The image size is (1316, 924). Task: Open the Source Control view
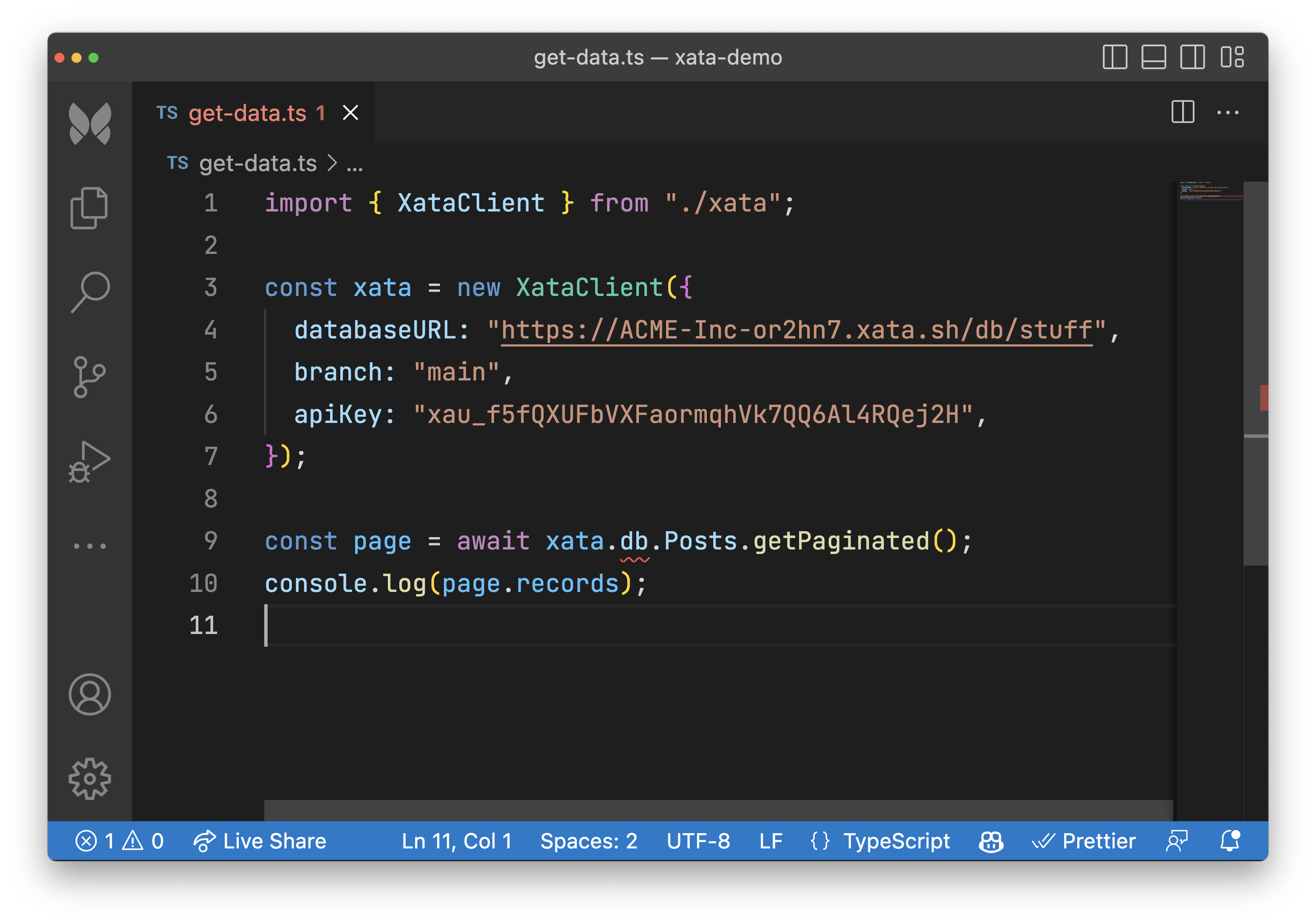90,375
